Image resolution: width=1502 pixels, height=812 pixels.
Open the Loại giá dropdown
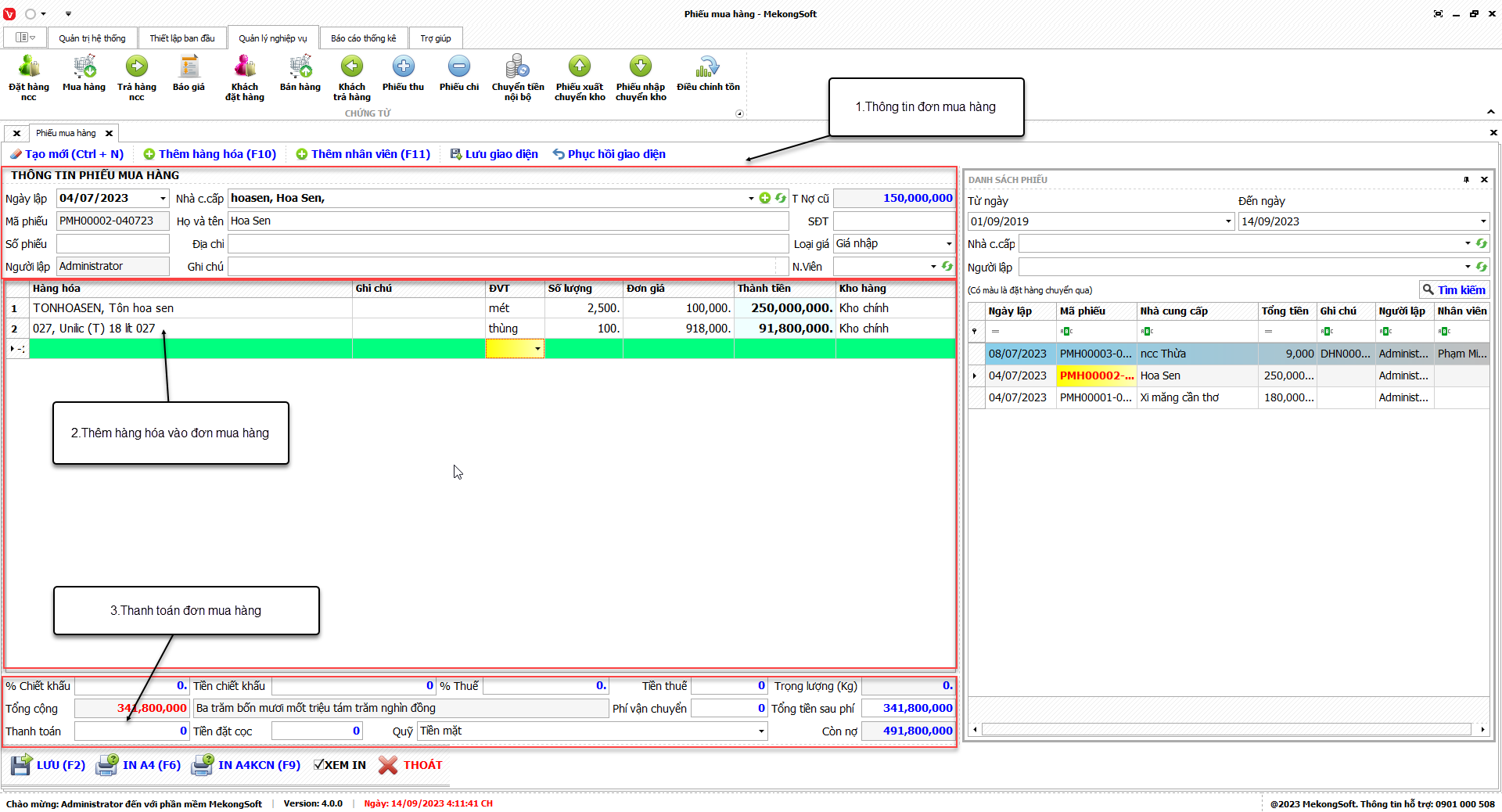tap(949, 244)
